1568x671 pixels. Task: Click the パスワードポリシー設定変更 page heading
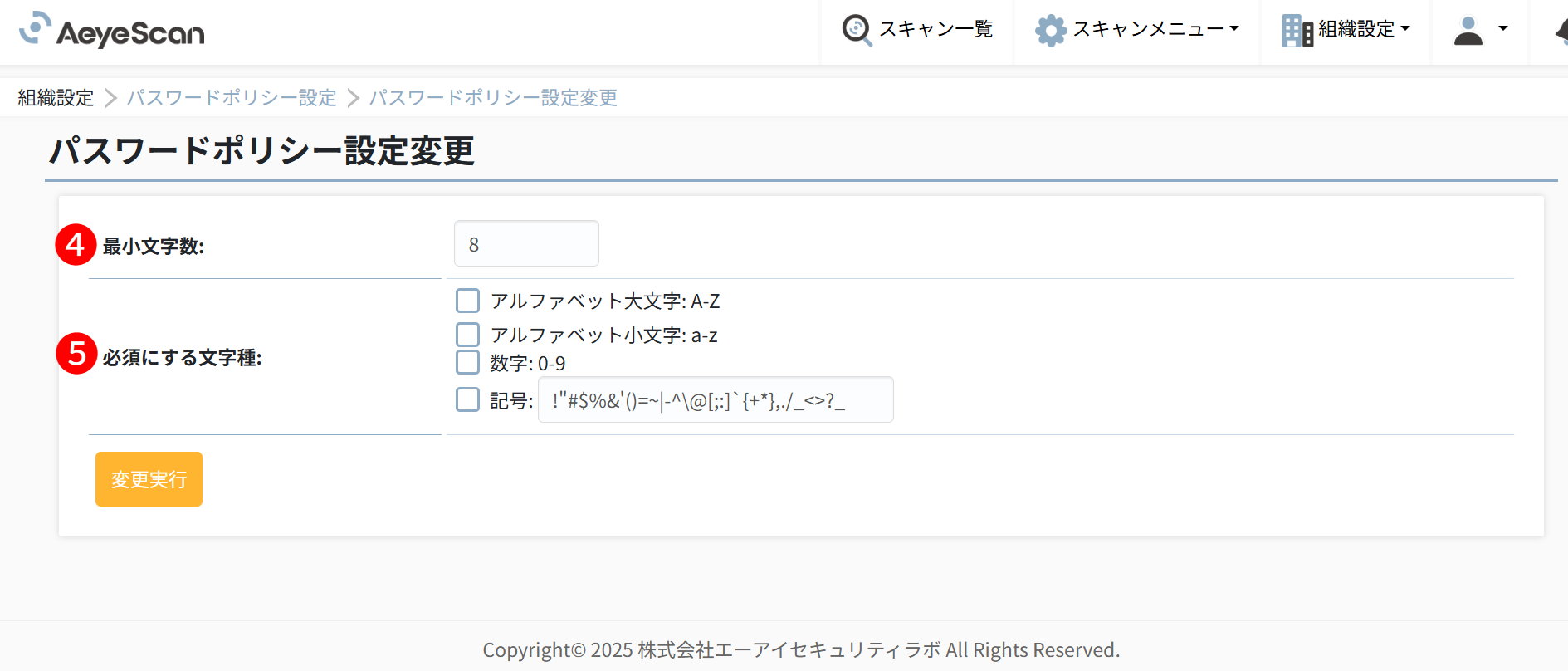point(261,151)
